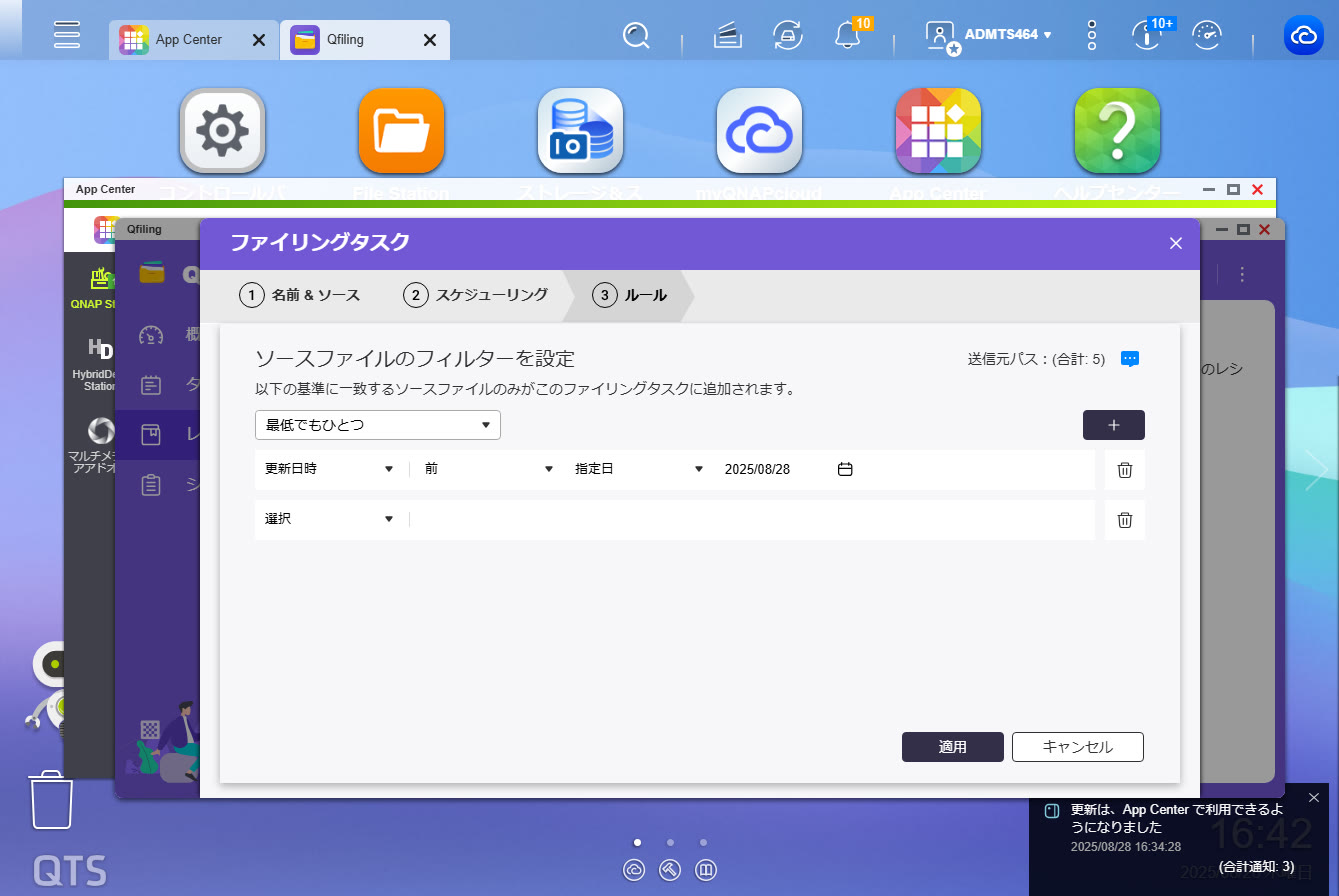This screenshot has height=896, width=1339.
Task: Open the myQNAPcloud desktop icon
Action: [759, 131]
